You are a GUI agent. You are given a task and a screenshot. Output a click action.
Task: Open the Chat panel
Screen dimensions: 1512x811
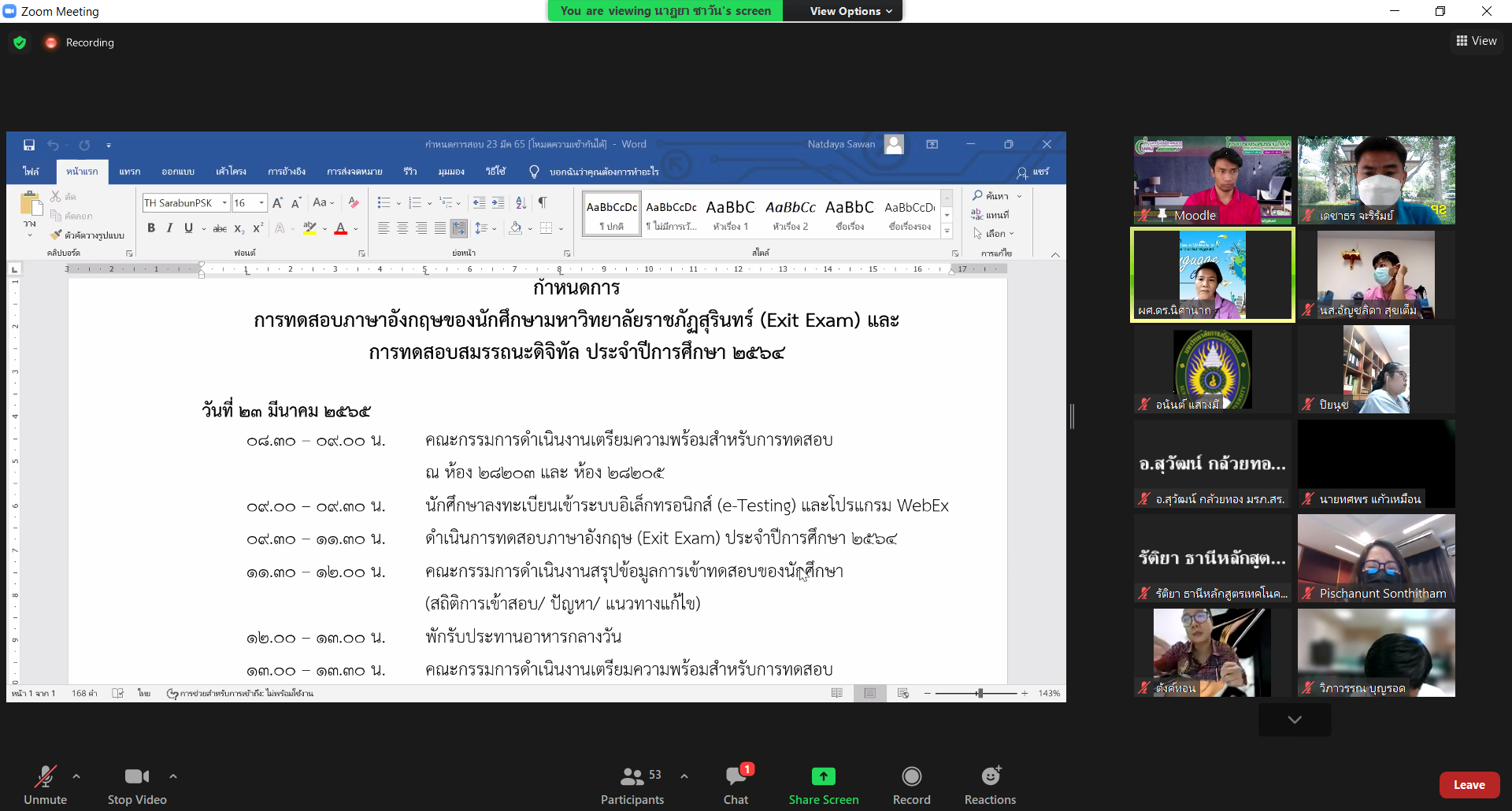pos(736,777)
